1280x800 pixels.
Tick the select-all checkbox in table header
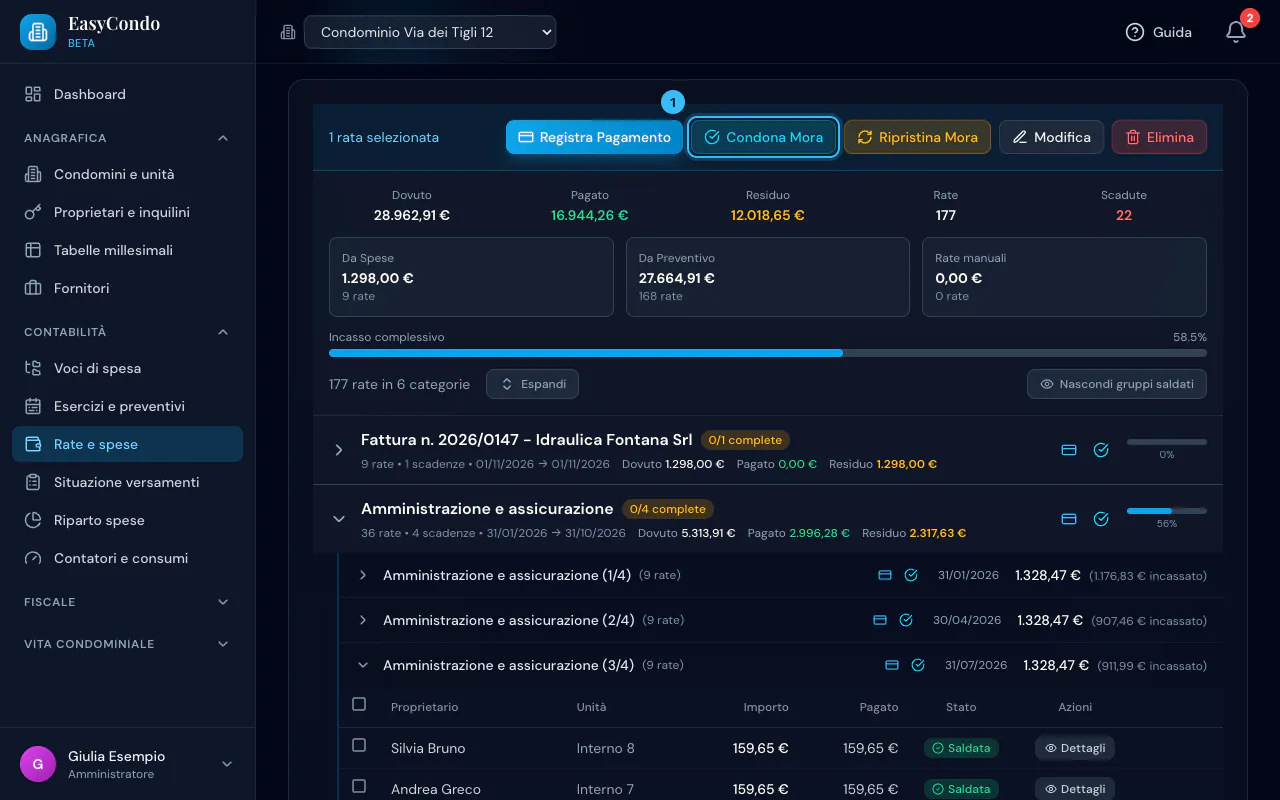(x=359, y=705)
